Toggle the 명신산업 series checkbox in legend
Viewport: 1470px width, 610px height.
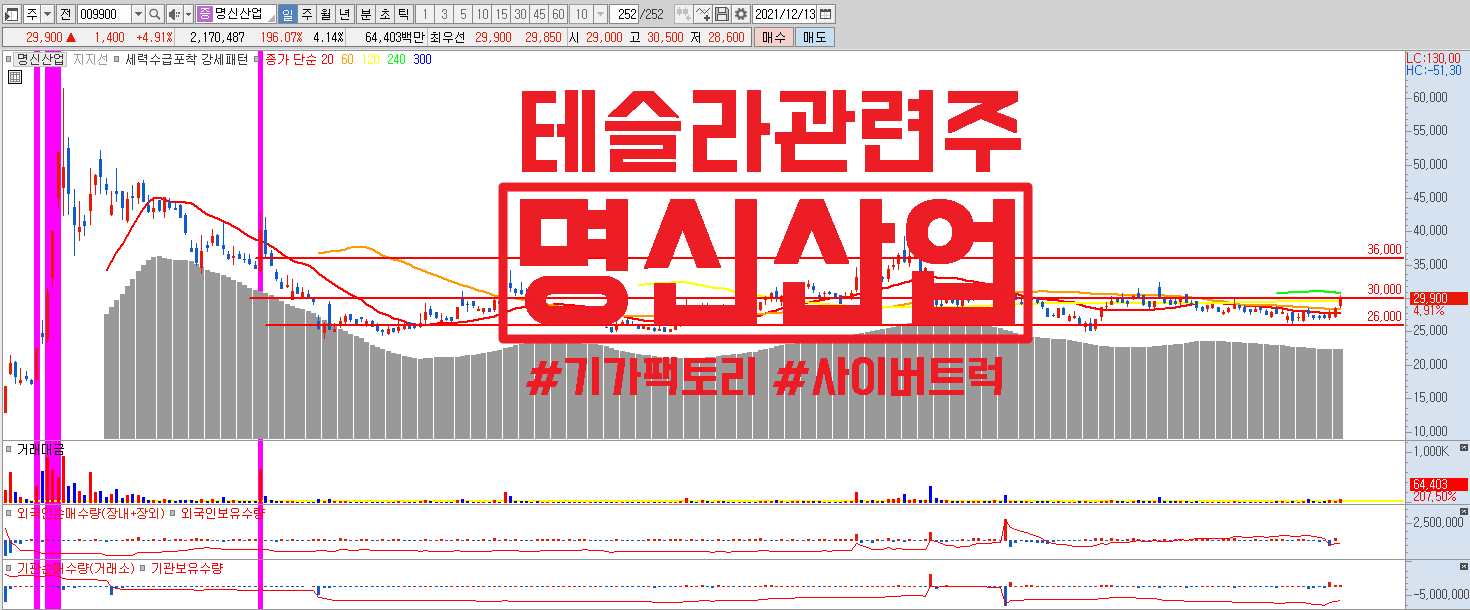click(x=9, y=59)
